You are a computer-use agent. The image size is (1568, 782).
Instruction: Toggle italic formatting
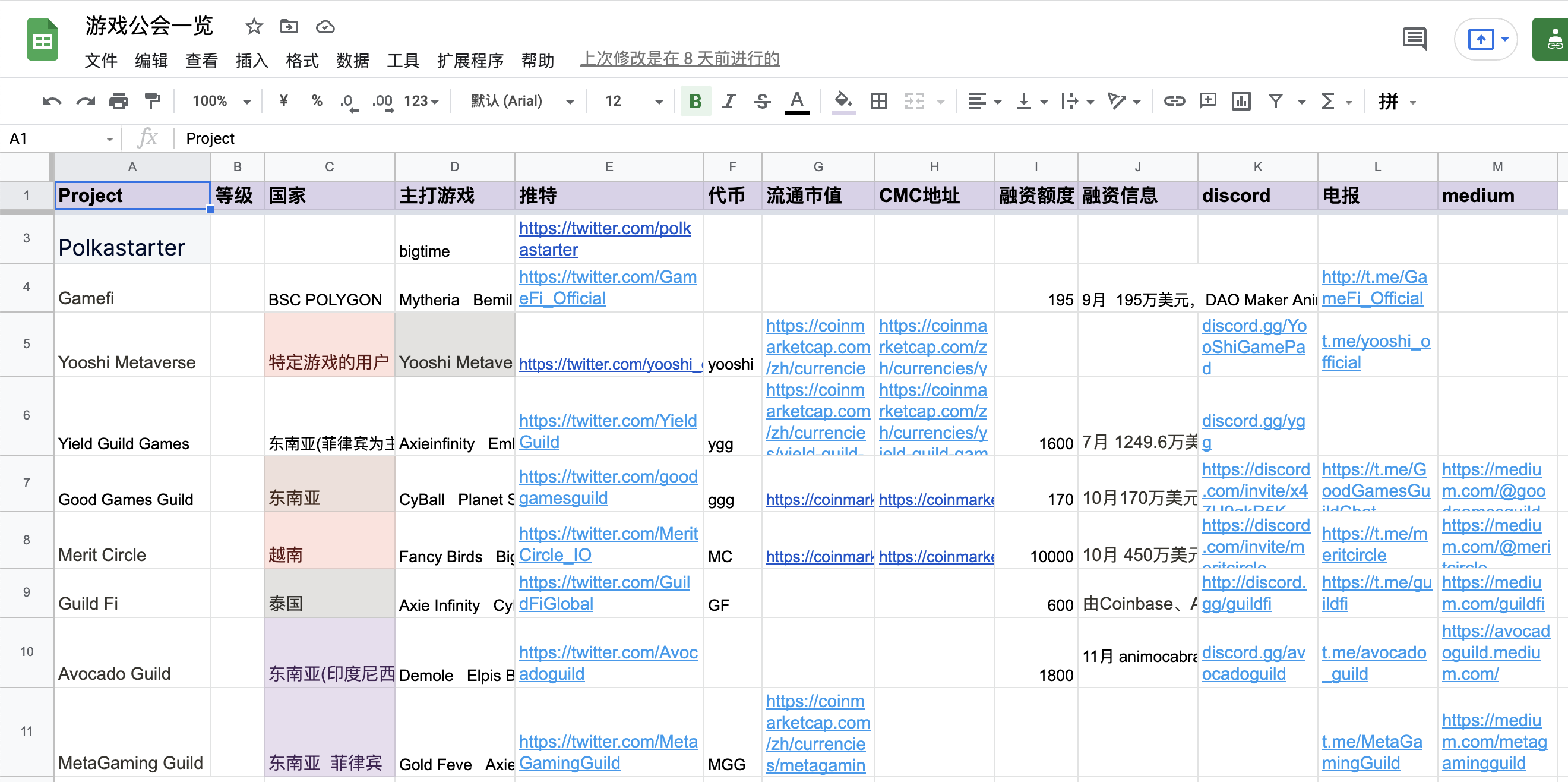[729, 101]
